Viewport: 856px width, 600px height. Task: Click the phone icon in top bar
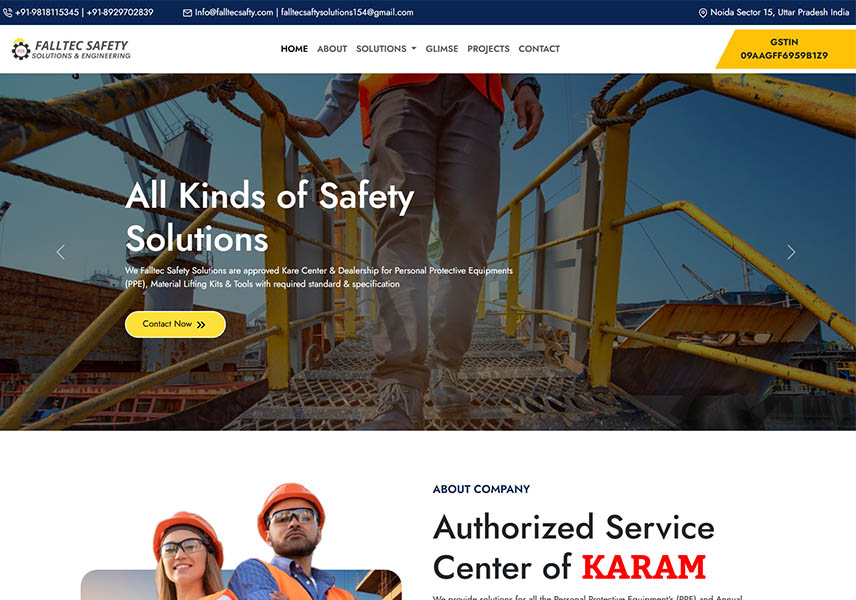(x=7, y=12)
